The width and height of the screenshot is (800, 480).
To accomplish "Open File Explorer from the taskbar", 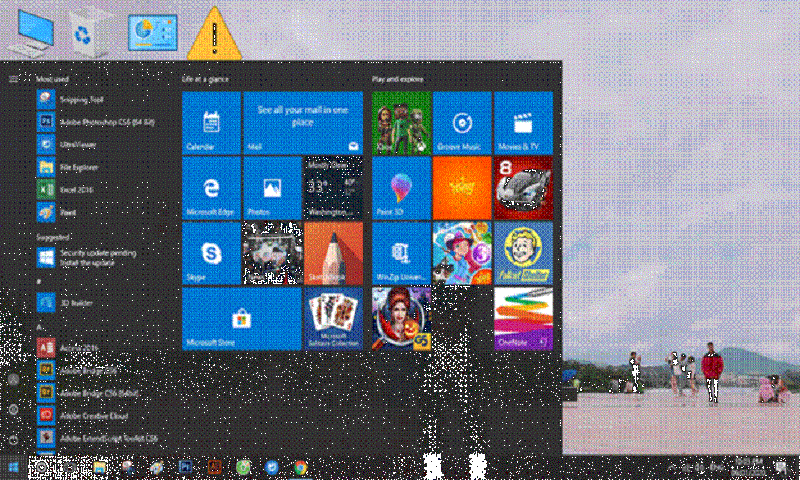I will tap(100, 467).
